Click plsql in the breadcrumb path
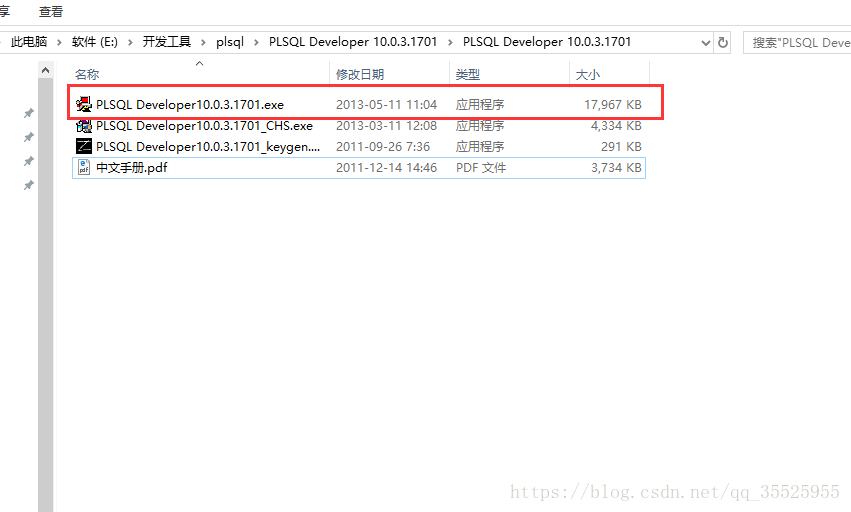This screenshot has height=512, width=851. tap(230, 42)
